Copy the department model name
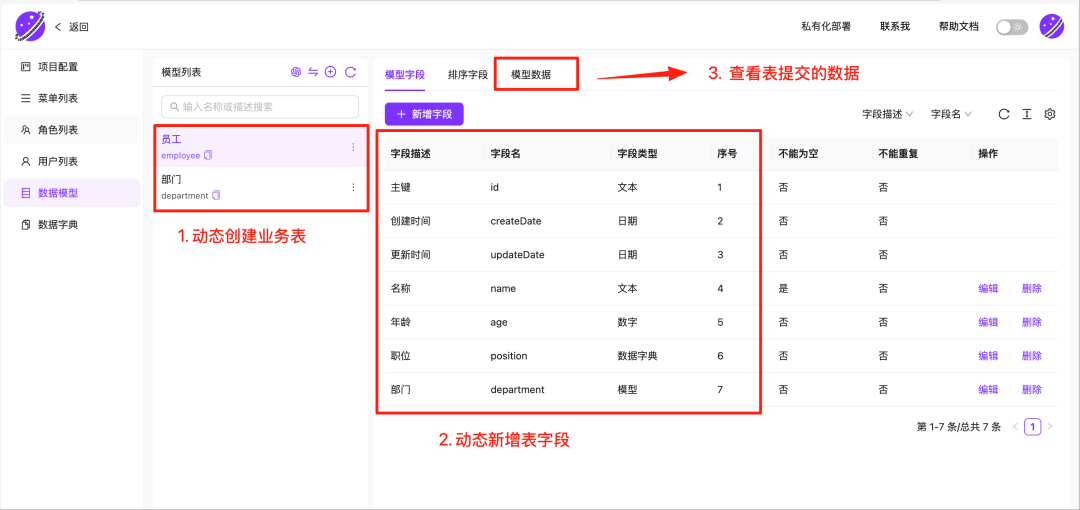Screen dimensions: 1080x510 pyautogui.click(x=217, y=195)
